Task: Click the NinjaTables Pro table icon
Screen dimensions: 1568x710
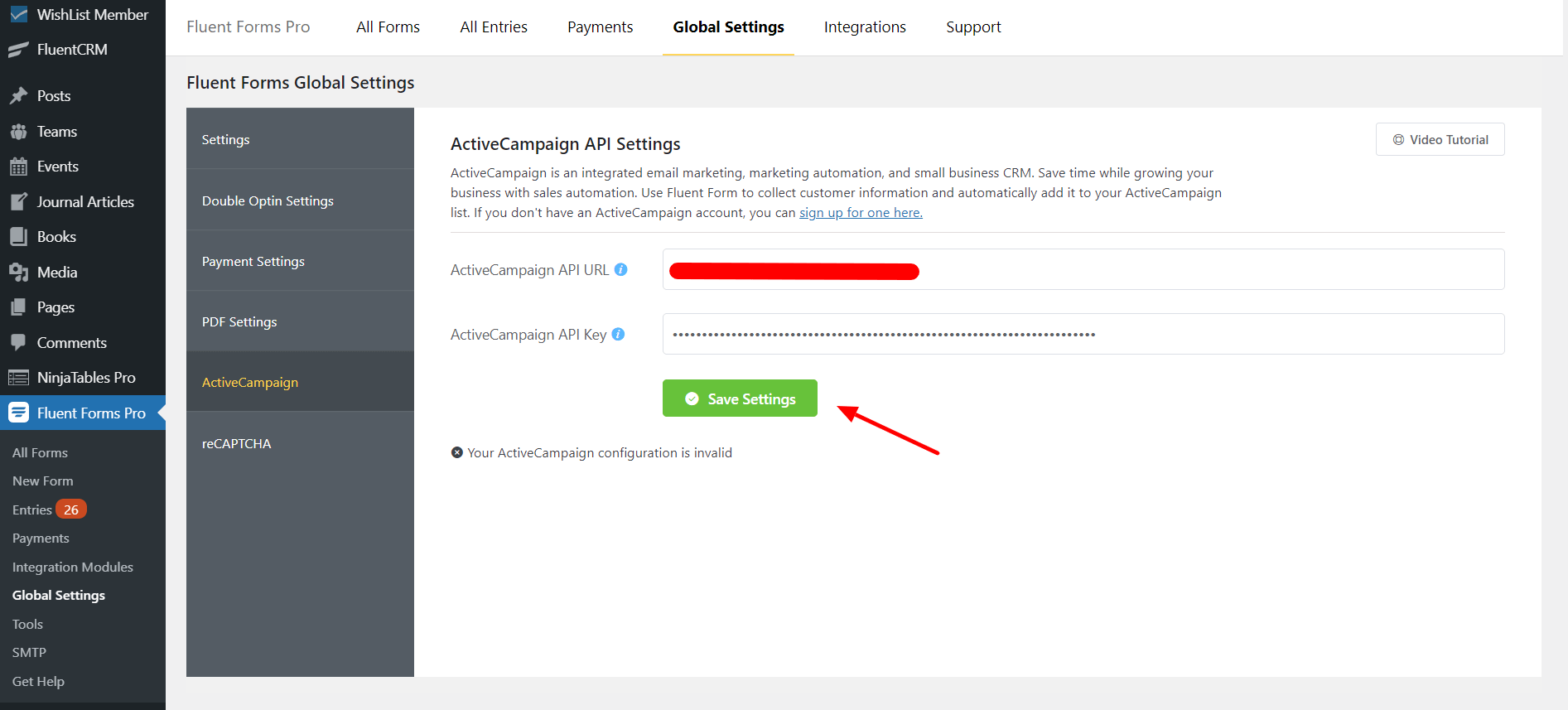Action: [18, 378]
